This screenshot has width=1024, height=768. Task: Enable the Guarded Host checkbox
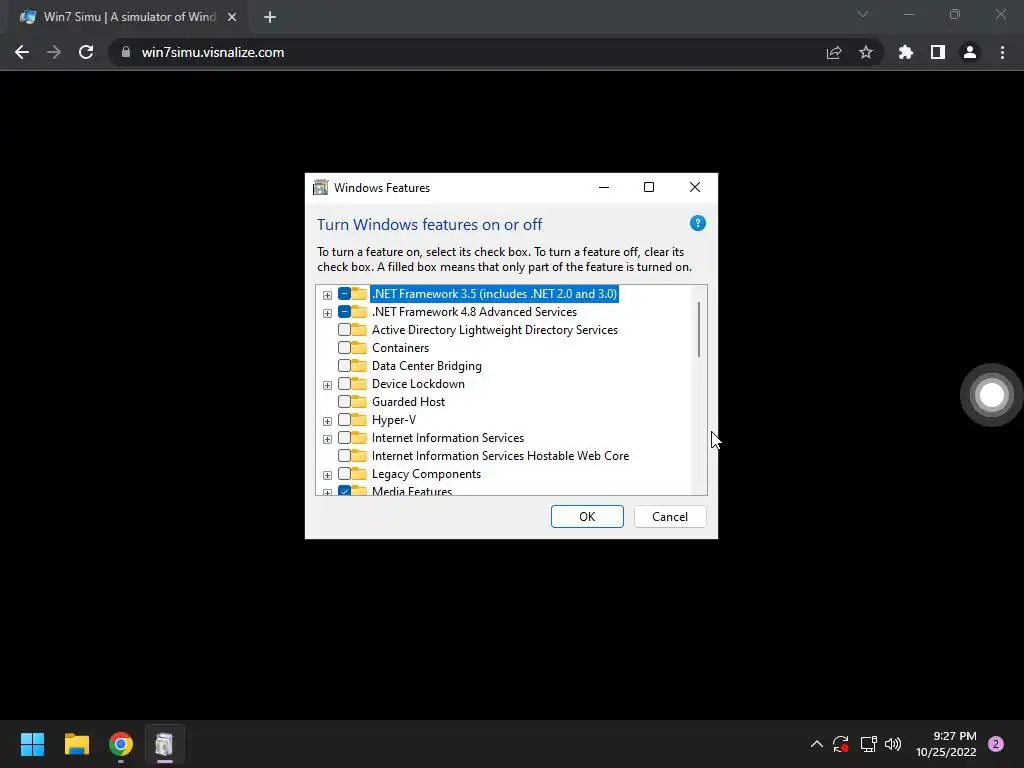344,402
